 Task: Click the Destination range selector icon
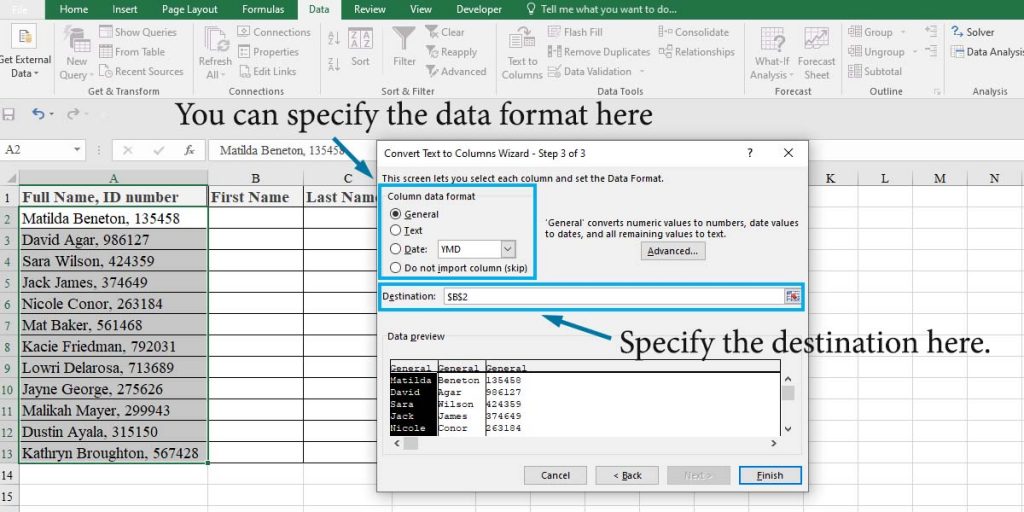click(792, 296)
